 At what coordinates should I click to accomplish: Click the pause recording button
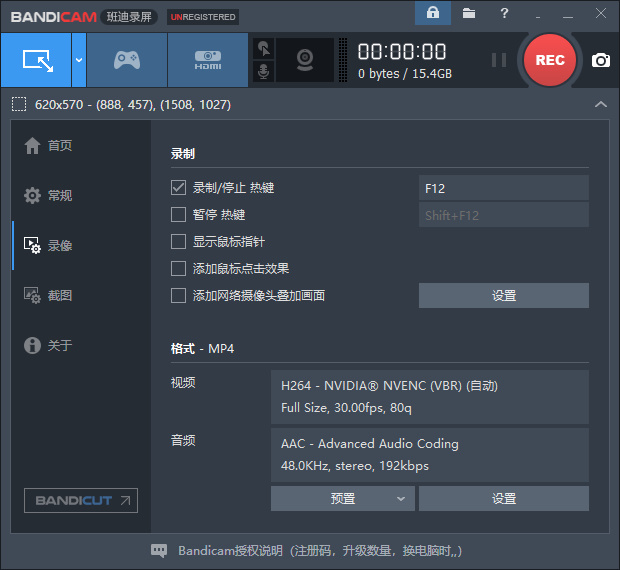click(x=499, y=60)
